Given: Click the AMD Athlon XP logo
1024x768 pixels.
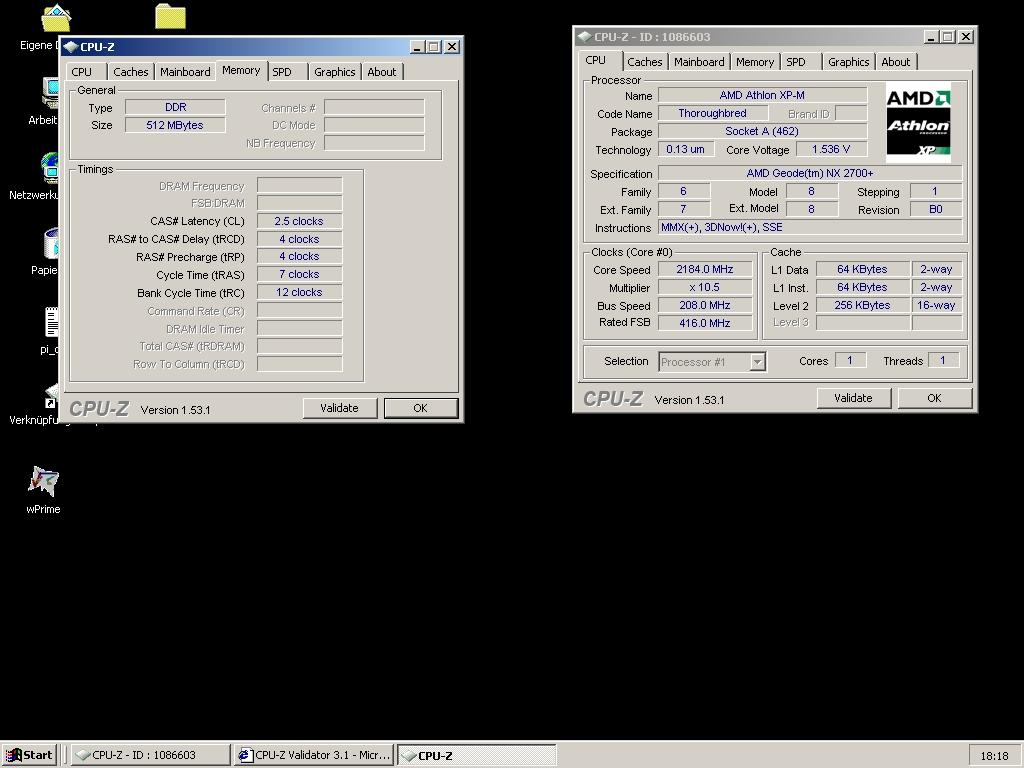Looking at the screenshot, I should pos(918,123).
